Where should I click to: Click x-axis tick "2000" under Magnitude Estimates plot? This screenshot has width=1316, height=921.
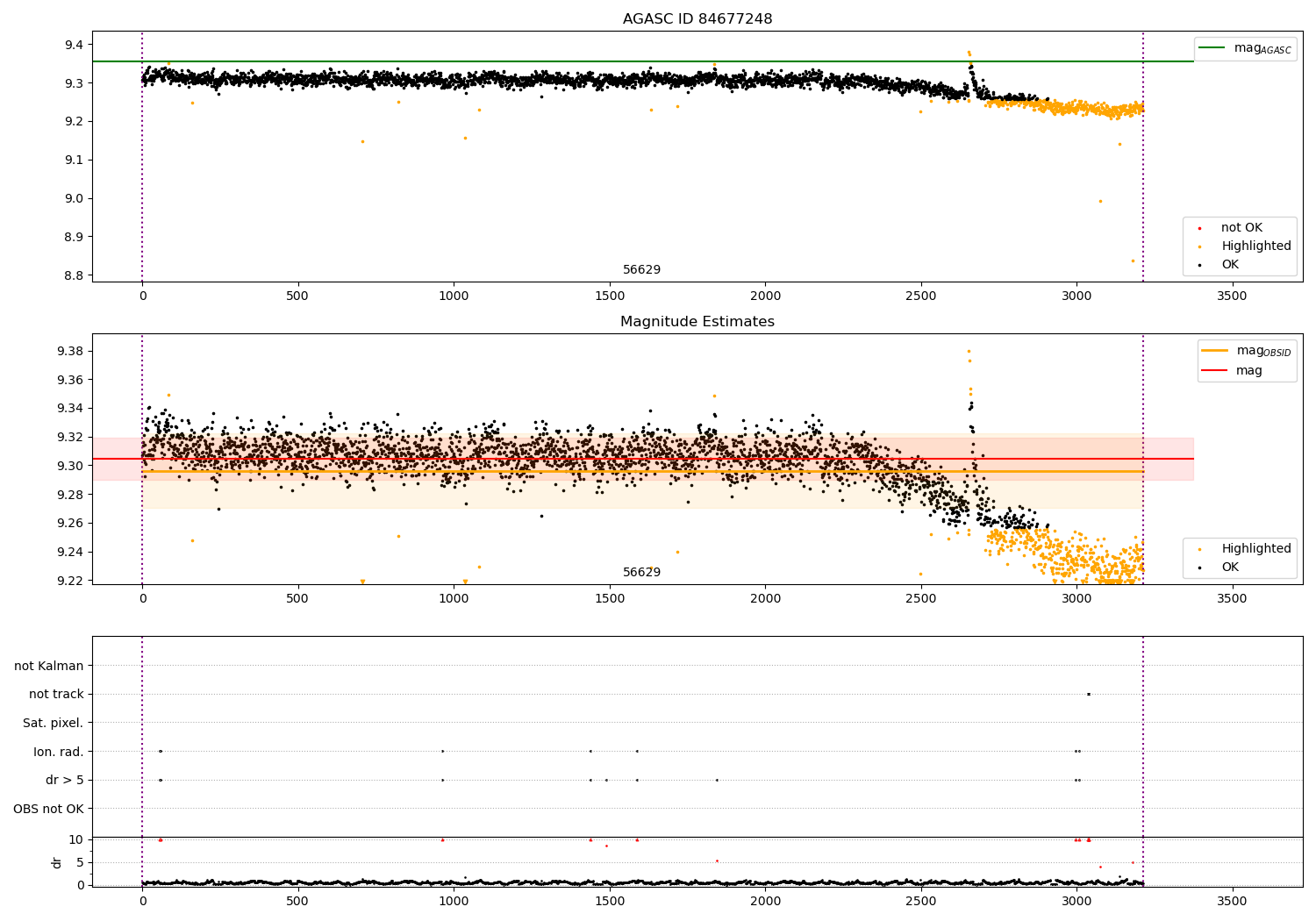(765, 598)
